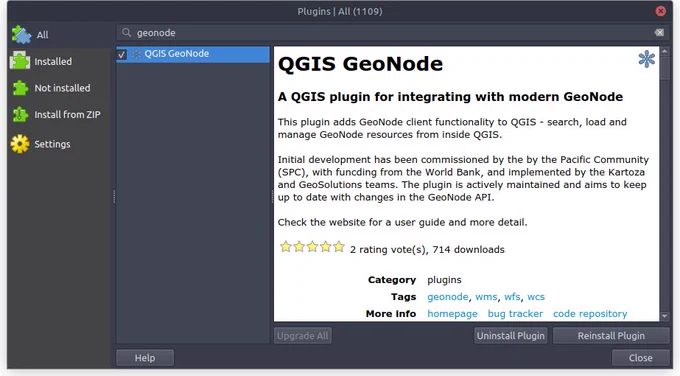Clear the geonode search text
This screenshot has width=680, height=376.
[x=659, y=33]
